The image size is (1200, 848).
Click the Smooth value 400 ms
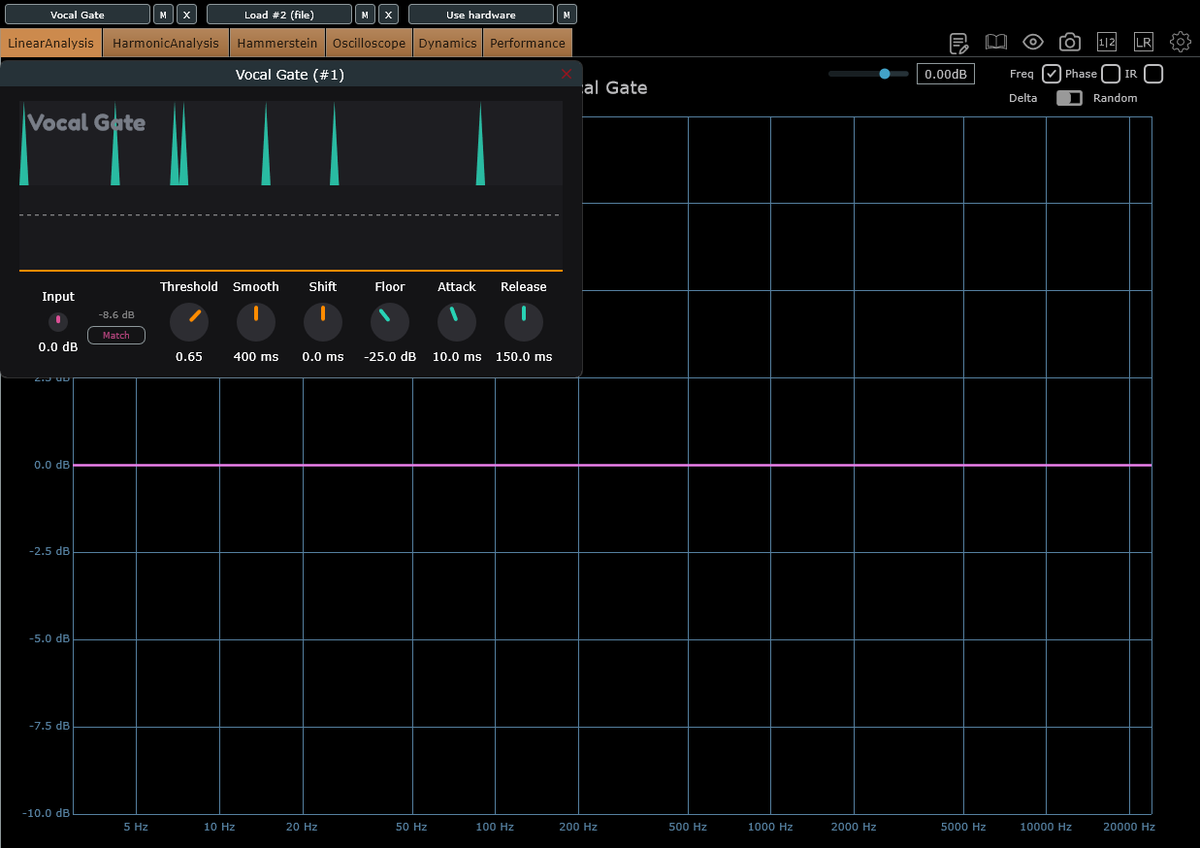tap(256, 357)
